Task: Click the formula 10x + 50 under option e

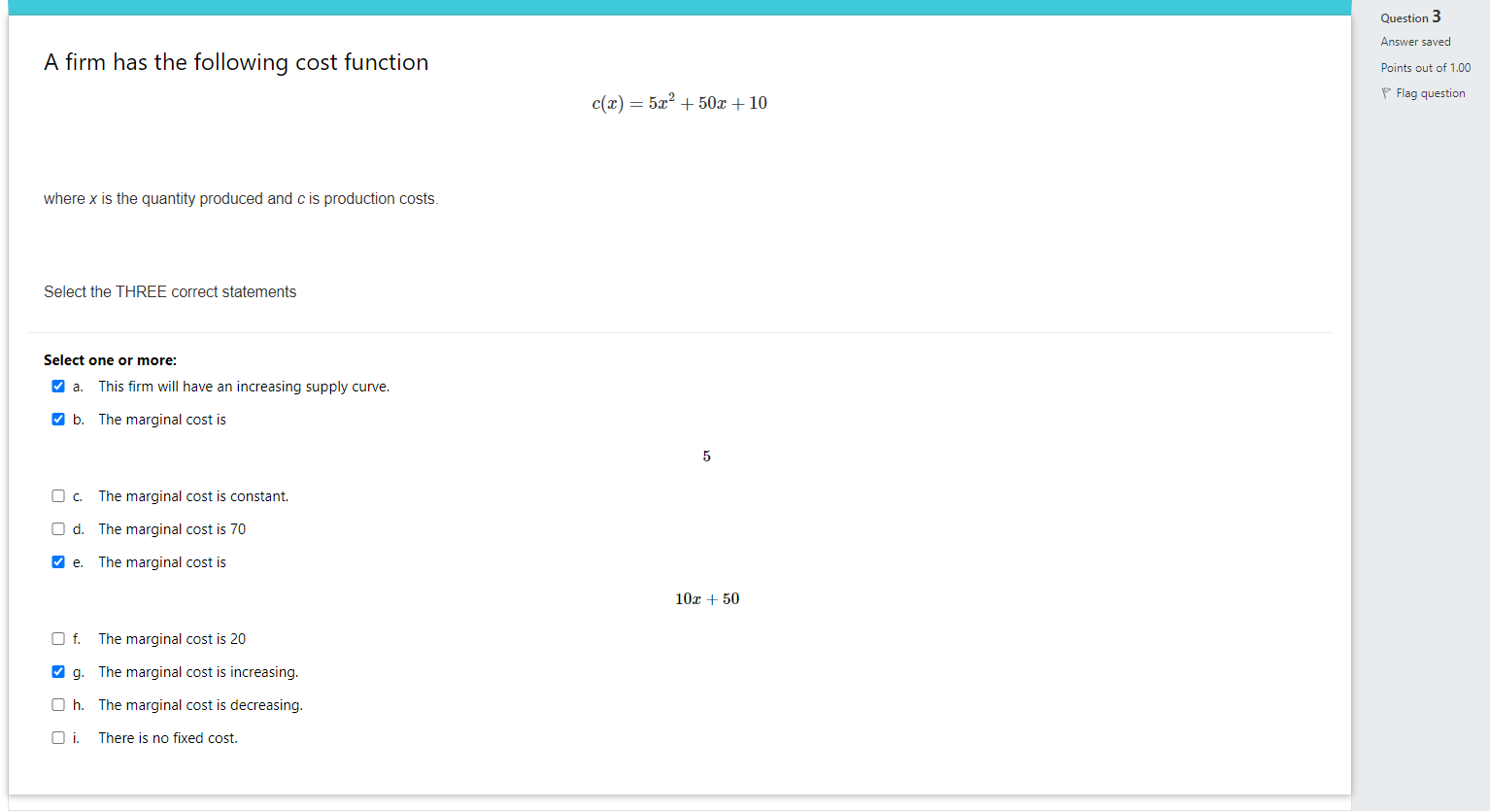Action: point(707,599)
